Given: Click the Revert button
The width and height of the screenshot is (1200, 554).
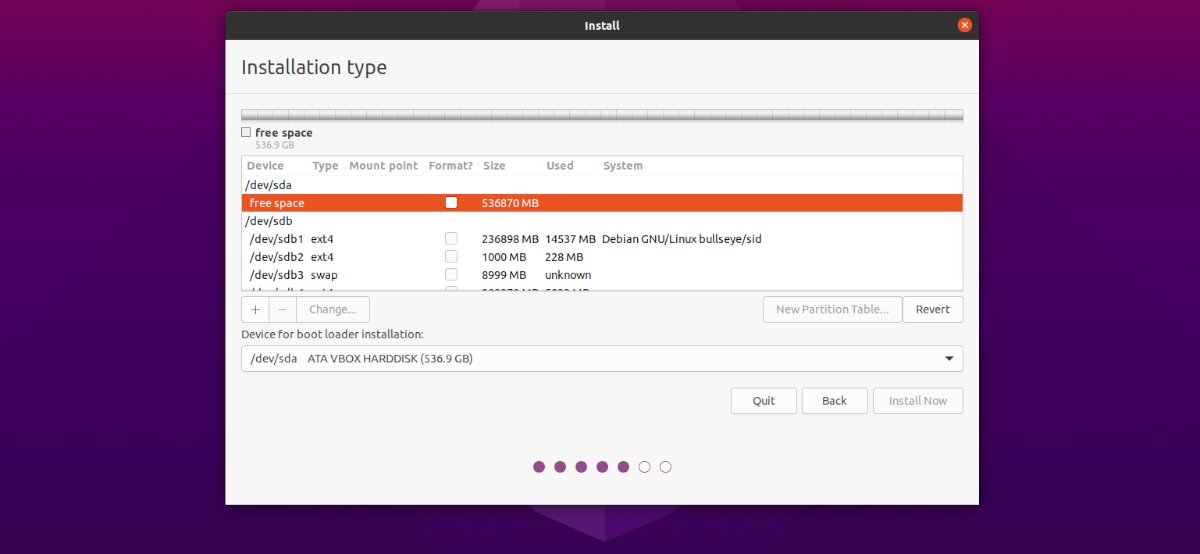Looking at the screenshot, I should pyautogui.click(x=933, y=309).
